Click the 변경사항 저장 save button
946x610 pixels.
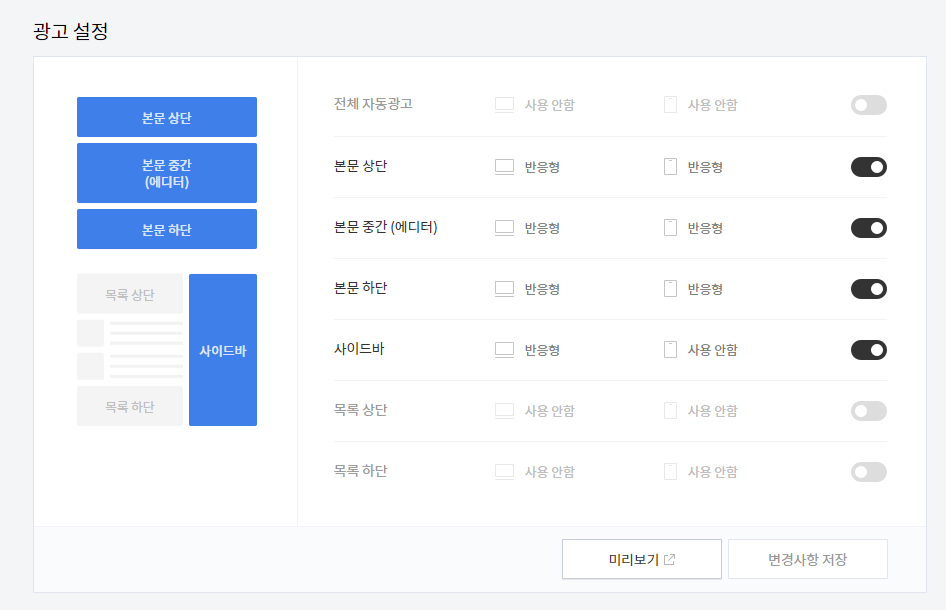click(x=808, y=559)
